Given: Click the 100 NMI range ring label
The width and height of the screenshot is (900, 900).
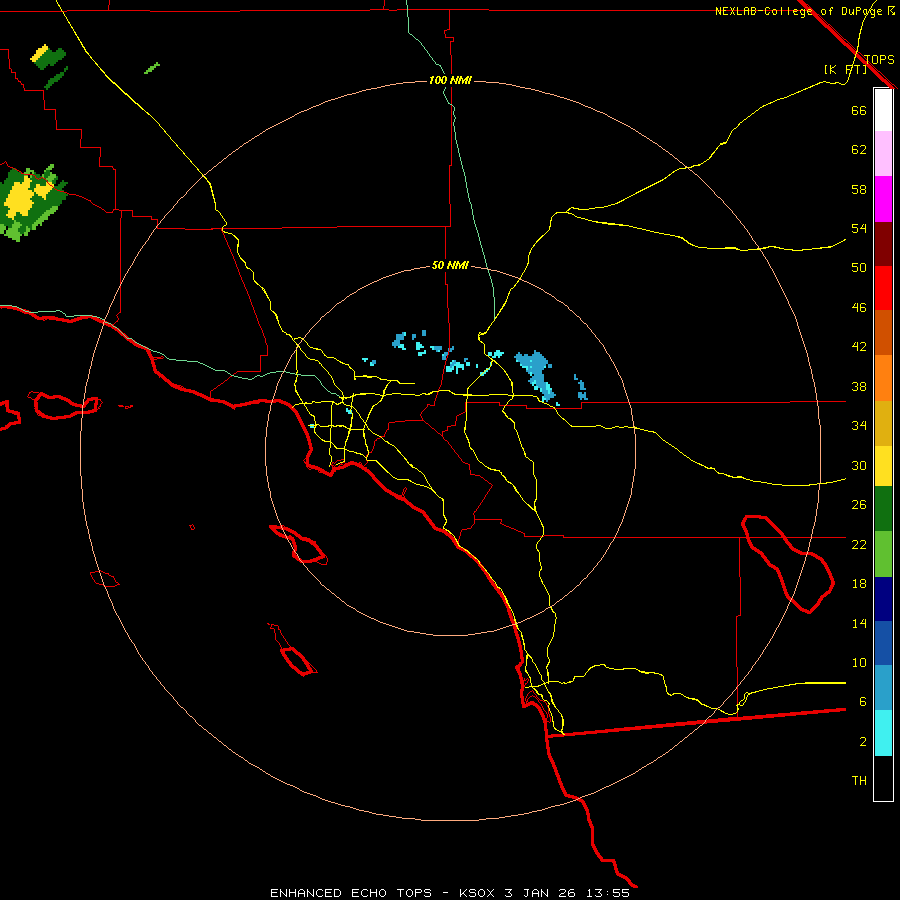Looking at the screenshot, I should pos(450,80).
